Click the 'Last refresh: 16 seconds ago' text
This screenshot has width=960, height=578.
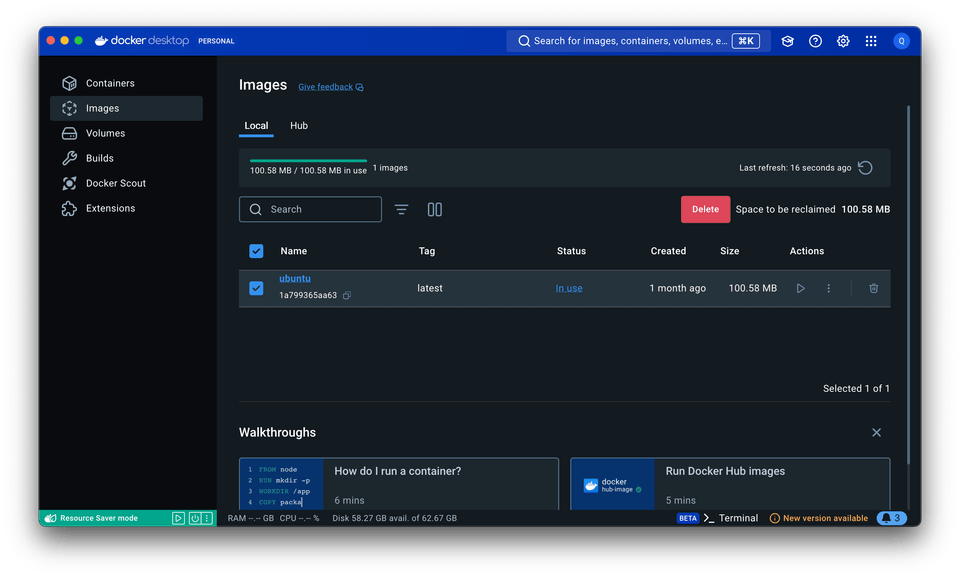pyautogui.click(x=795, y=168)
